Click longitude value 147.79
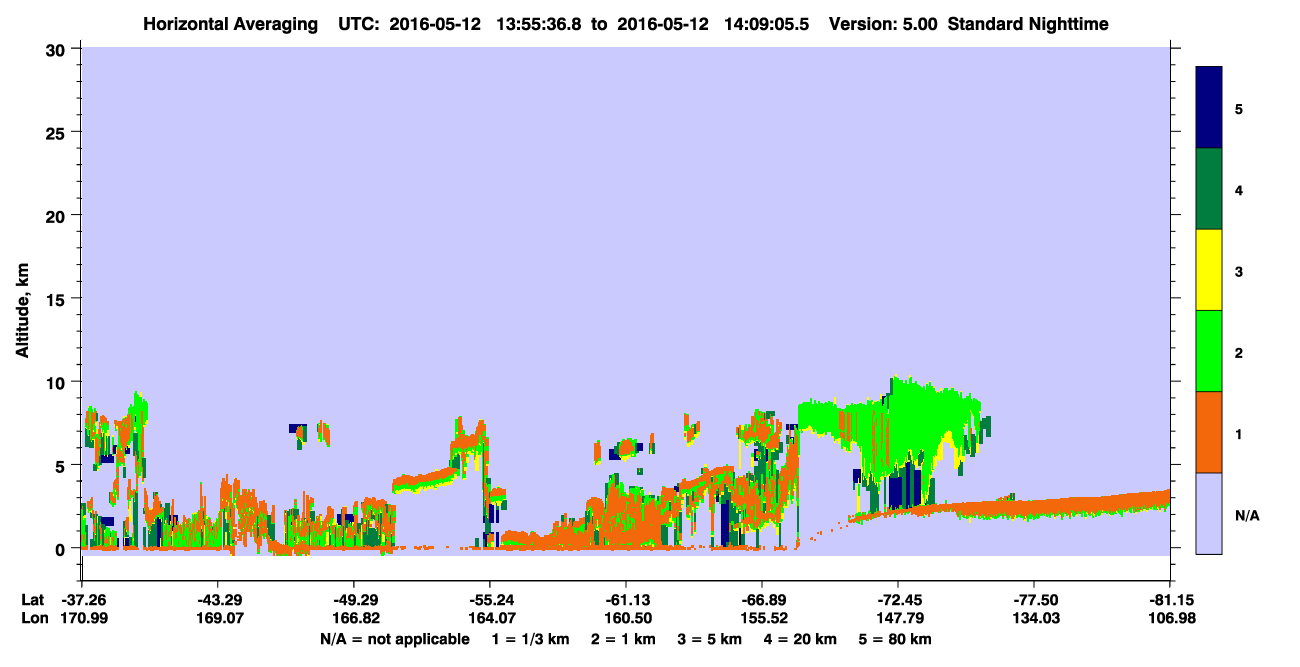1300x667 pixels. 898,619
